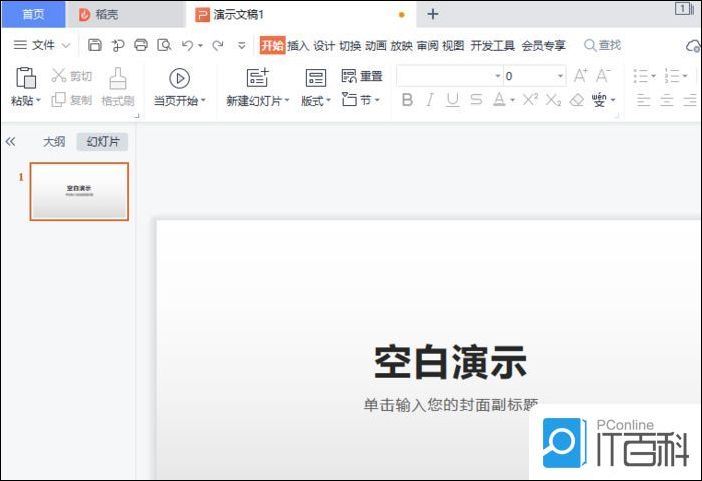Redo the last action
The height and width of the screenshot is (481, 702).
(218, 45)
